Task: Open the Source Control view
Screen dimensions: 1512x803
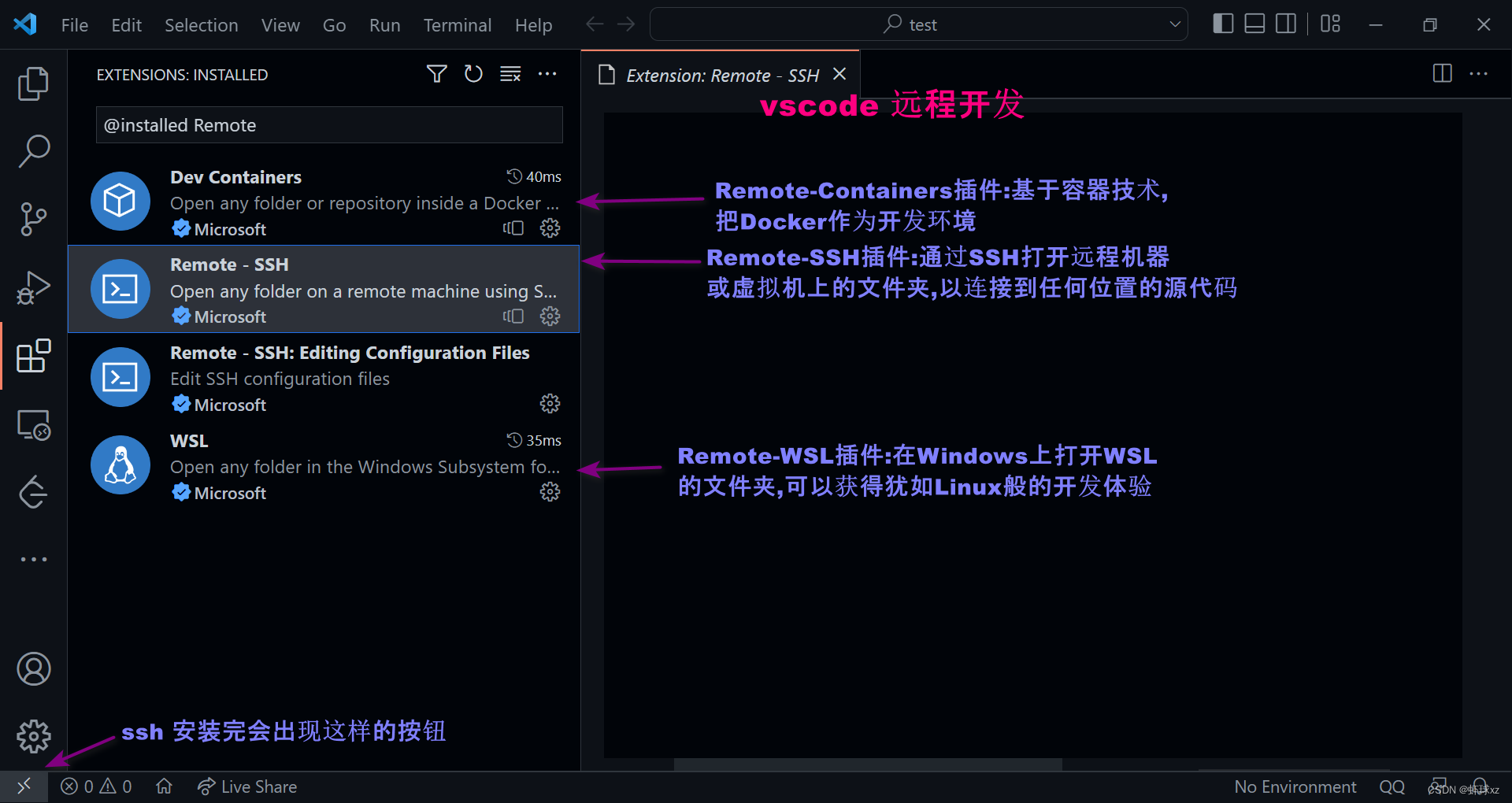Action: 33,219
